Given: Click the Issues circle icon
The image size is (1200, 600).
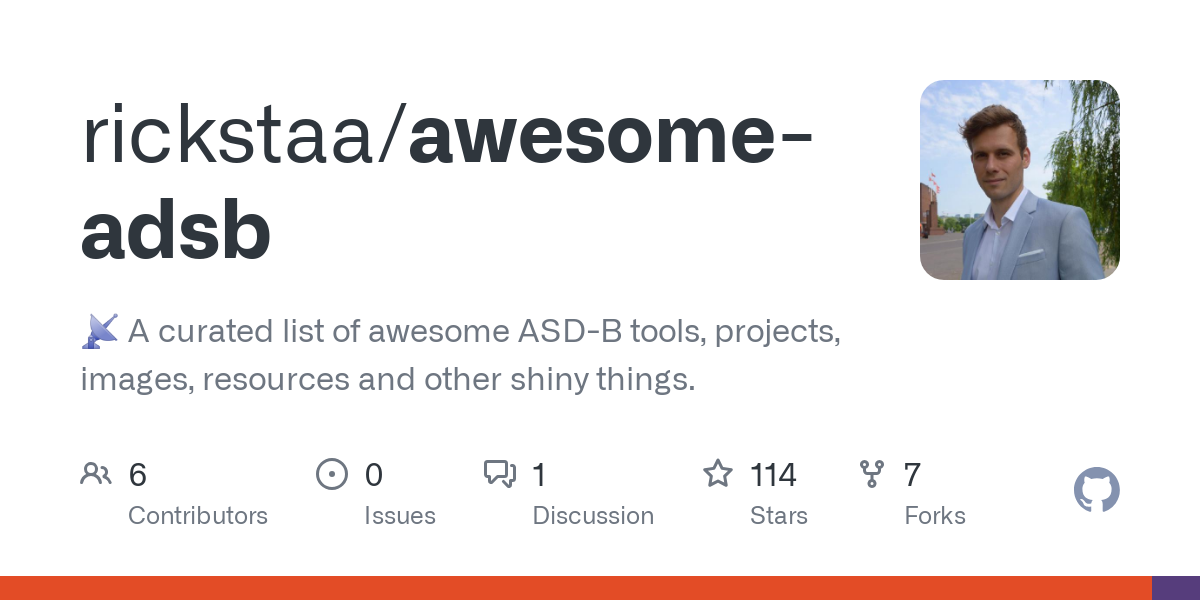Looking at the screenshot, I should click(x=331, y=474).
